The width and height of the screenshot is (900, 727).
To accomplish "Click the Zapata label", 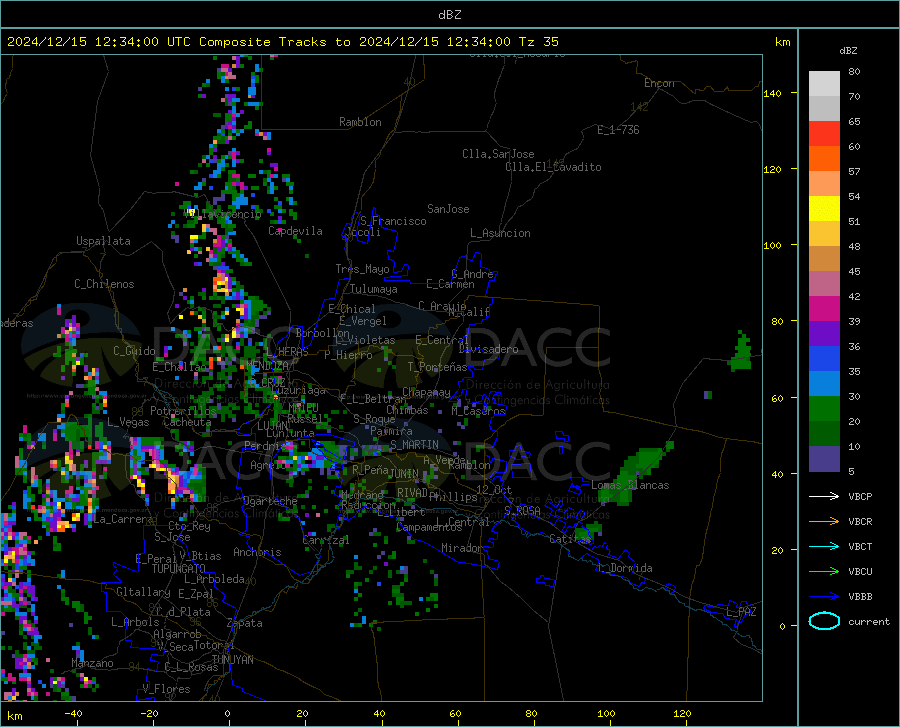I will 245,623.
